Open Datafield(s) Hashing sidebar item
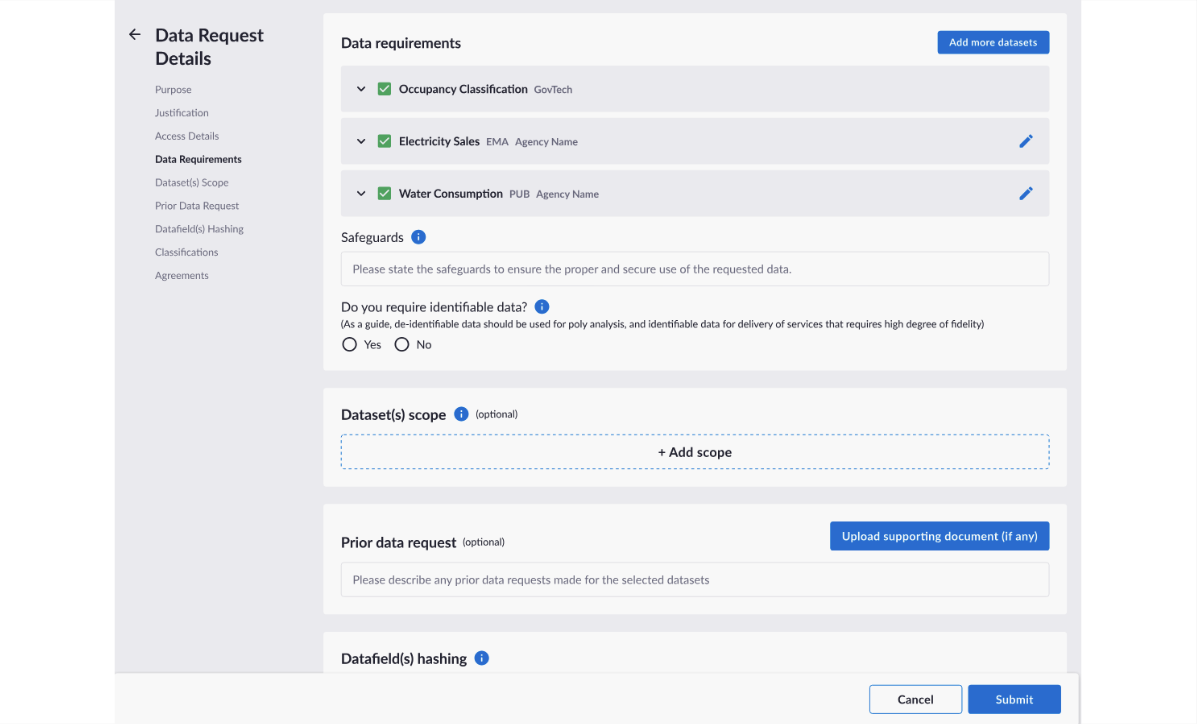 pos(199,228)
